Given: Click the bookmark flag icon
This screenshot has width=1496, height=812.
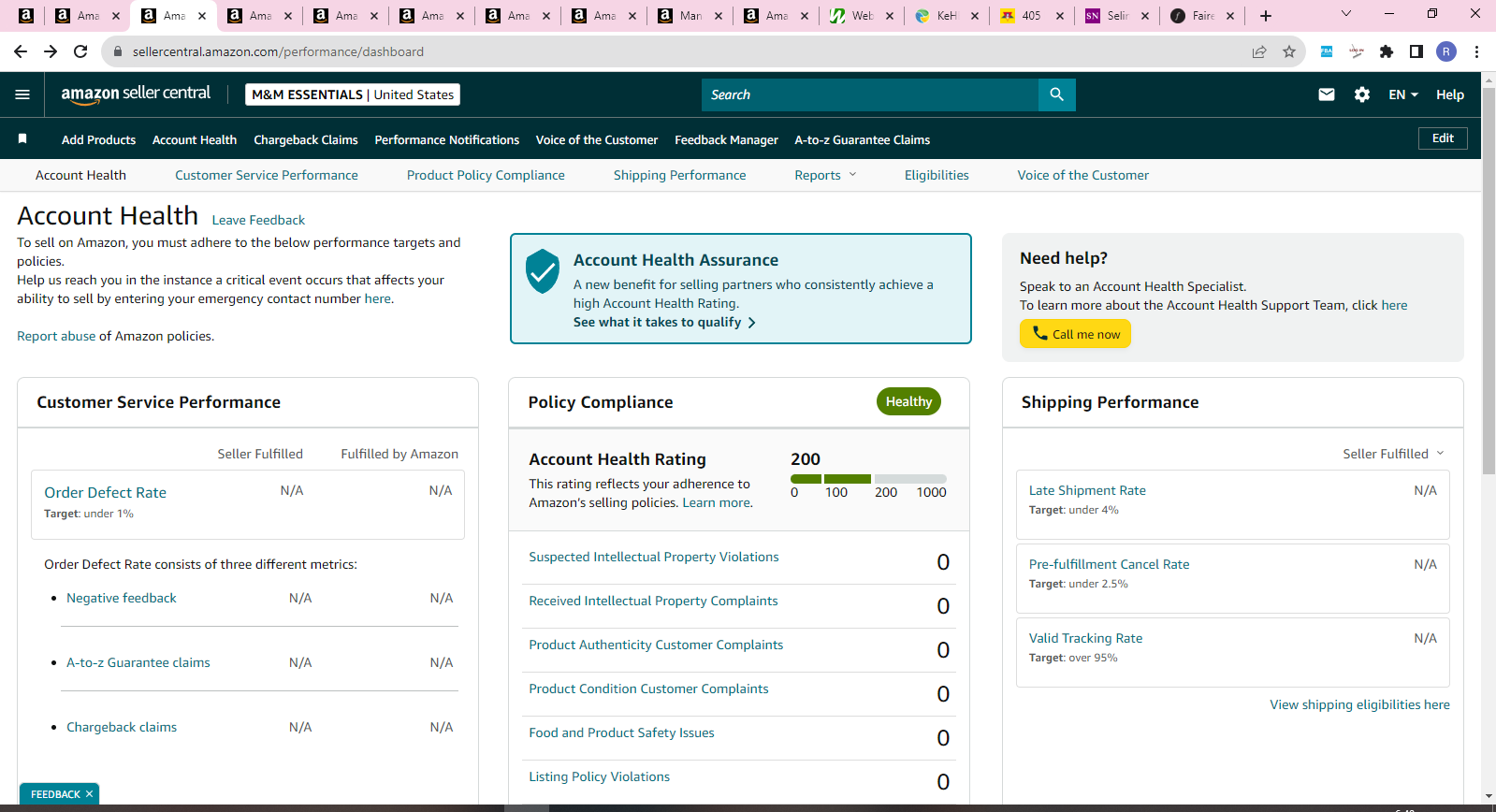Looking at the screenshot, I should [x=22, y=138].
